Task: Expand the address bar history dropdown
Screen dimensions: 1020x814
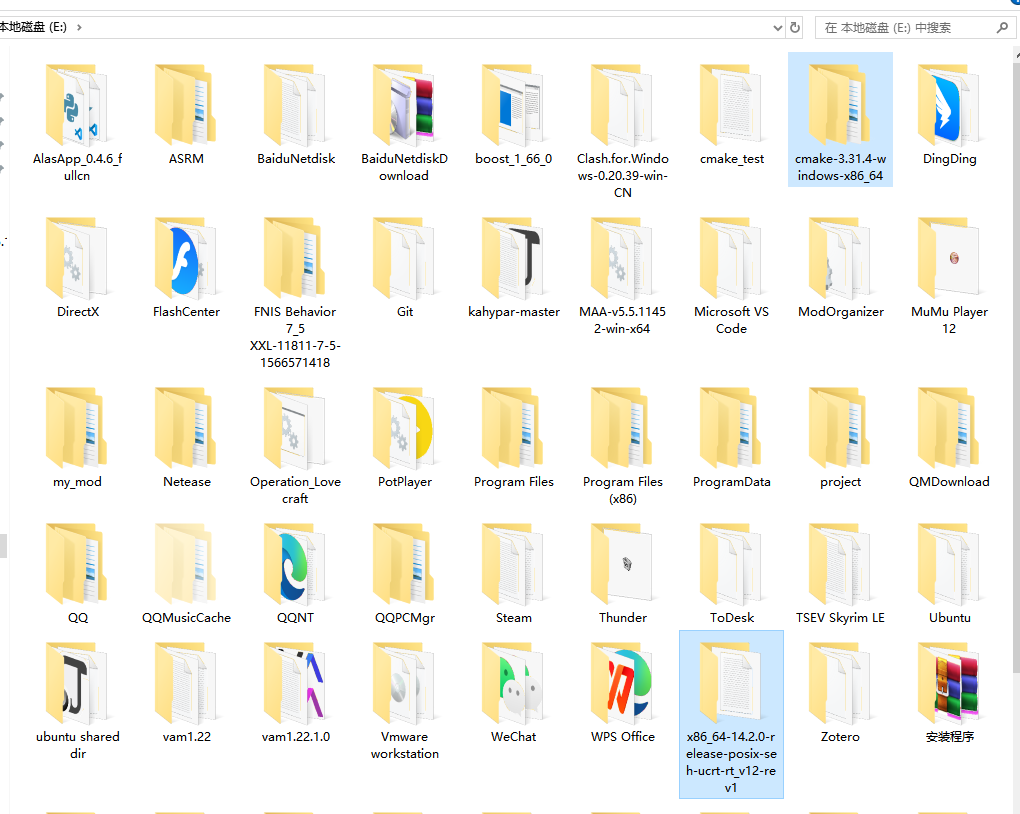Action: (x=777, y=27)
